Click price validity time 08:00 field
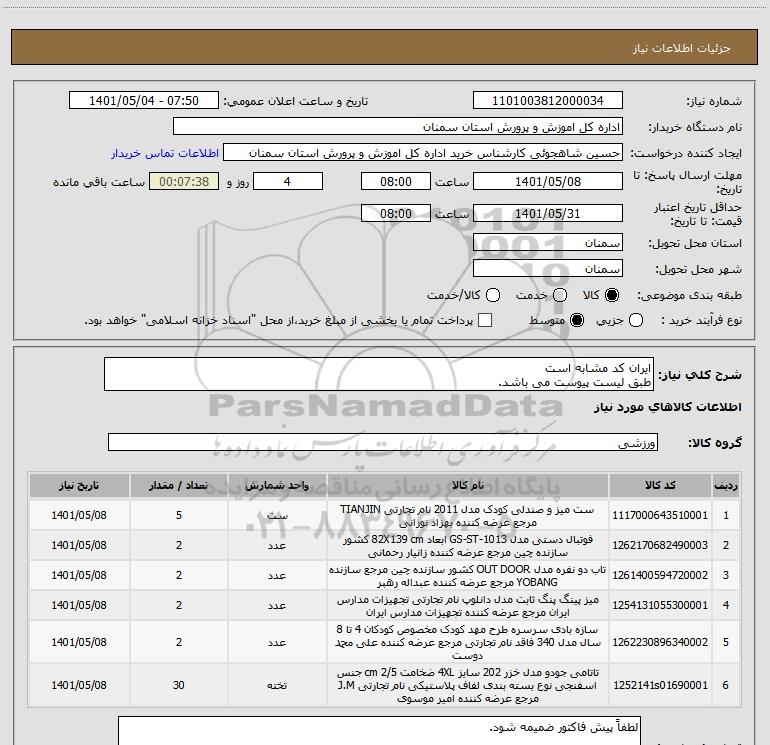The height and width of the screenshot is (745, 770). 396,214
